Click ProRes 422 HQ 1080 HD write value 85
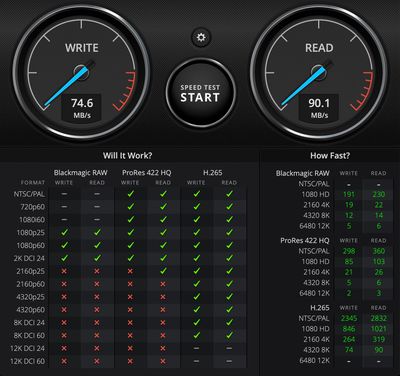The width and height of the screenshot is (400, 376). click(x=349, y=262)
